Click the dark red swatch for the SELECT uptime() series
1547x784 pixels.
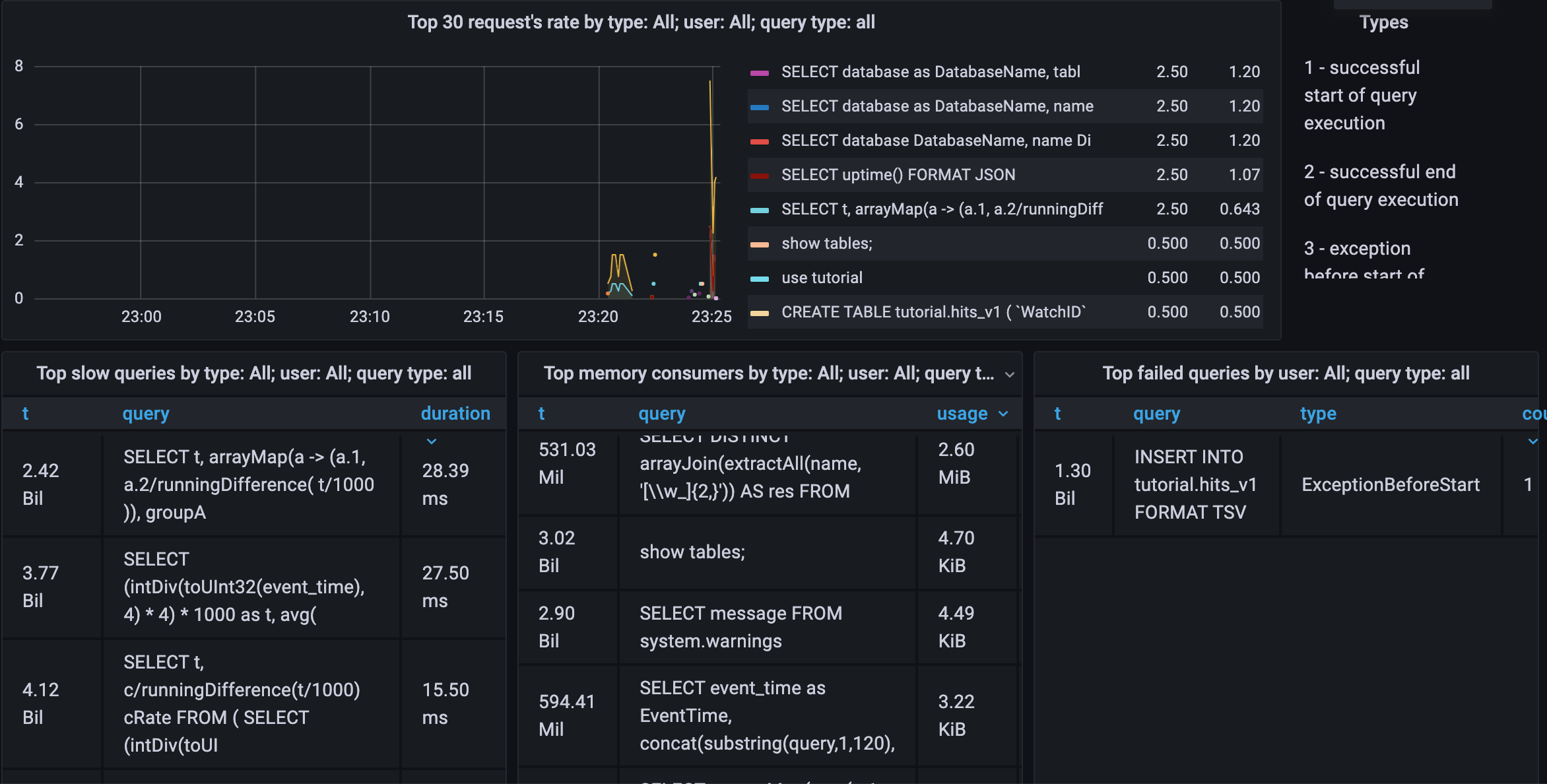[x=760, y=176]
